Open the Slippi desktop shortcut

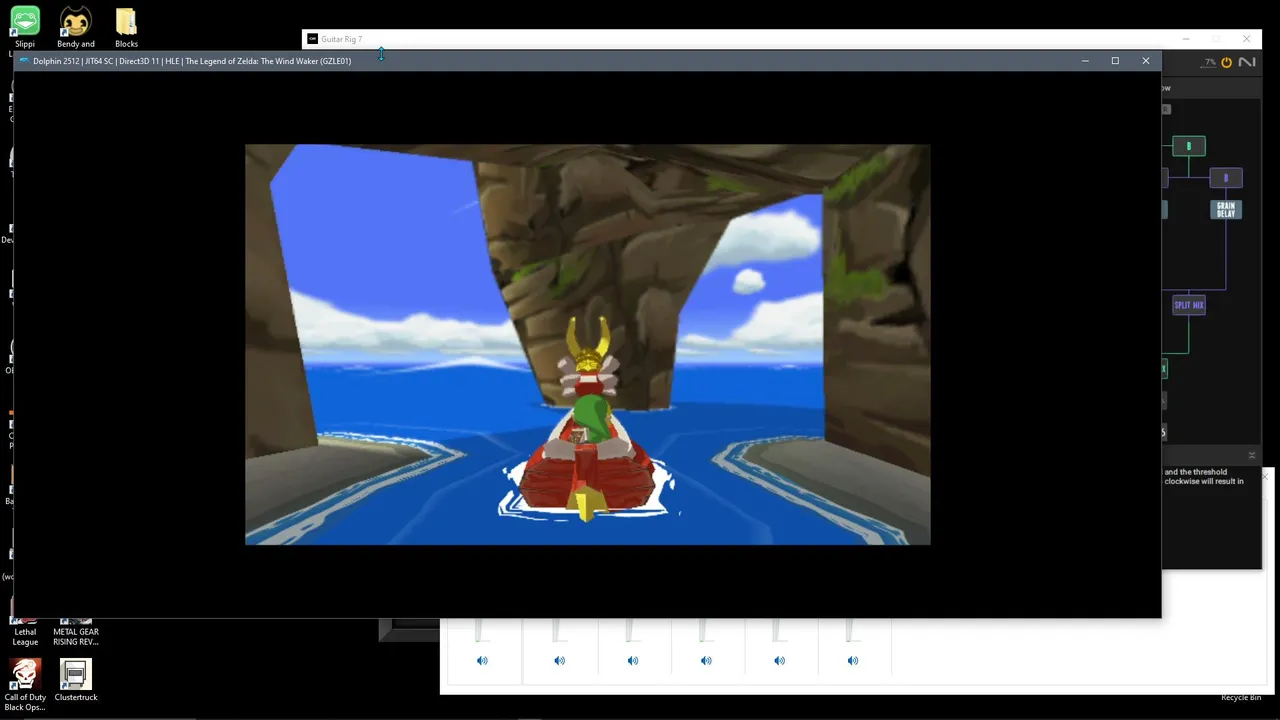tap(25, 27)
